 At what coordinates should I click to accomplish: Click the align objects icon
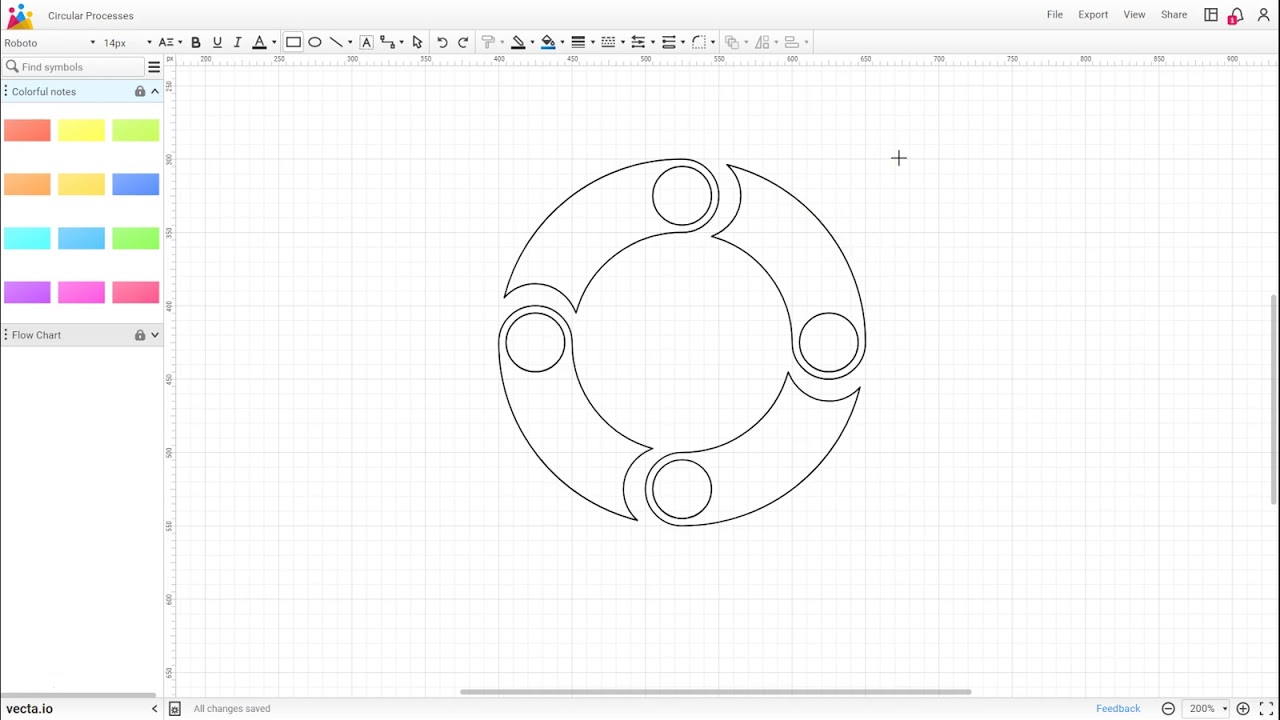coord(762,42)
